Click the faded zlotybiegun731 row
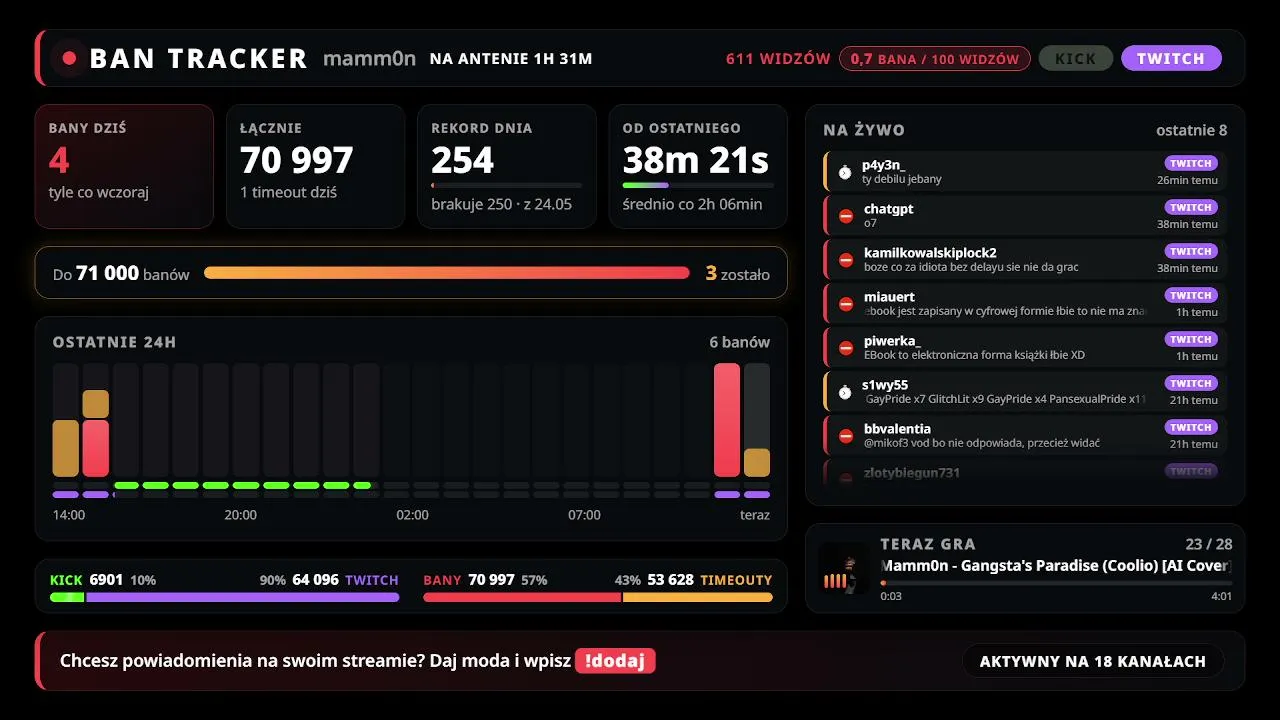Image resolution: width=1280 pixels, height=720 pixels. (x=1025, y=472)
